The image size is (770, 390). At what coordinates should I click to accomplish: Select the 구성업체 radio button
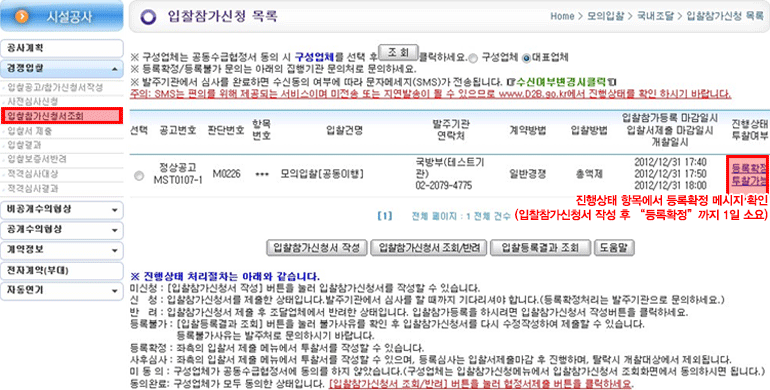(473, 58)
